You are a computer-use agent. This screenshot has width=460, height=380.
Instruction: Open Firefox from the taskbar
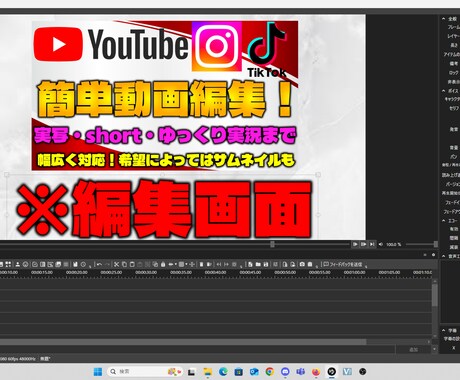point(316,372)
